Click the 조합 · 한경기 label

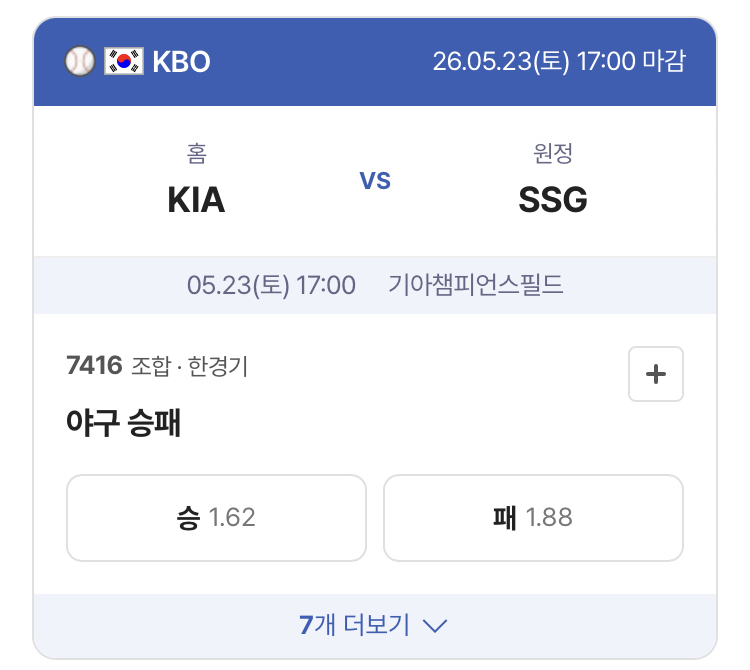(x=189, y=366)
